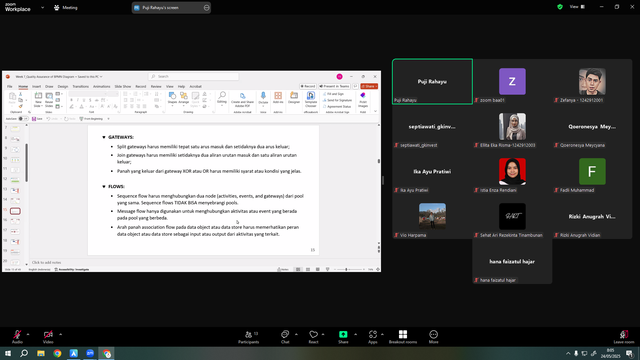The image size is (640, 360).
Task: Open the Zoom Workplace dropdown arrow
Action: pos(42,7)
